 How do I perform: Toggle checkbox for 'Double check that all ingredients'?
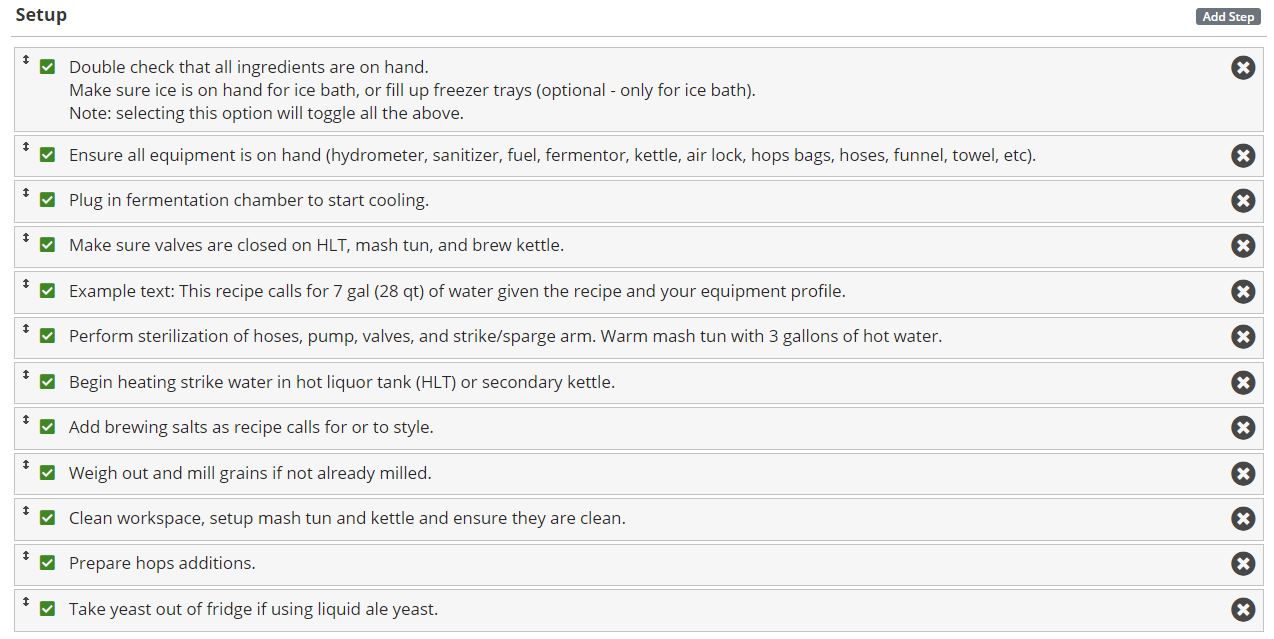(x=47, y=67)
